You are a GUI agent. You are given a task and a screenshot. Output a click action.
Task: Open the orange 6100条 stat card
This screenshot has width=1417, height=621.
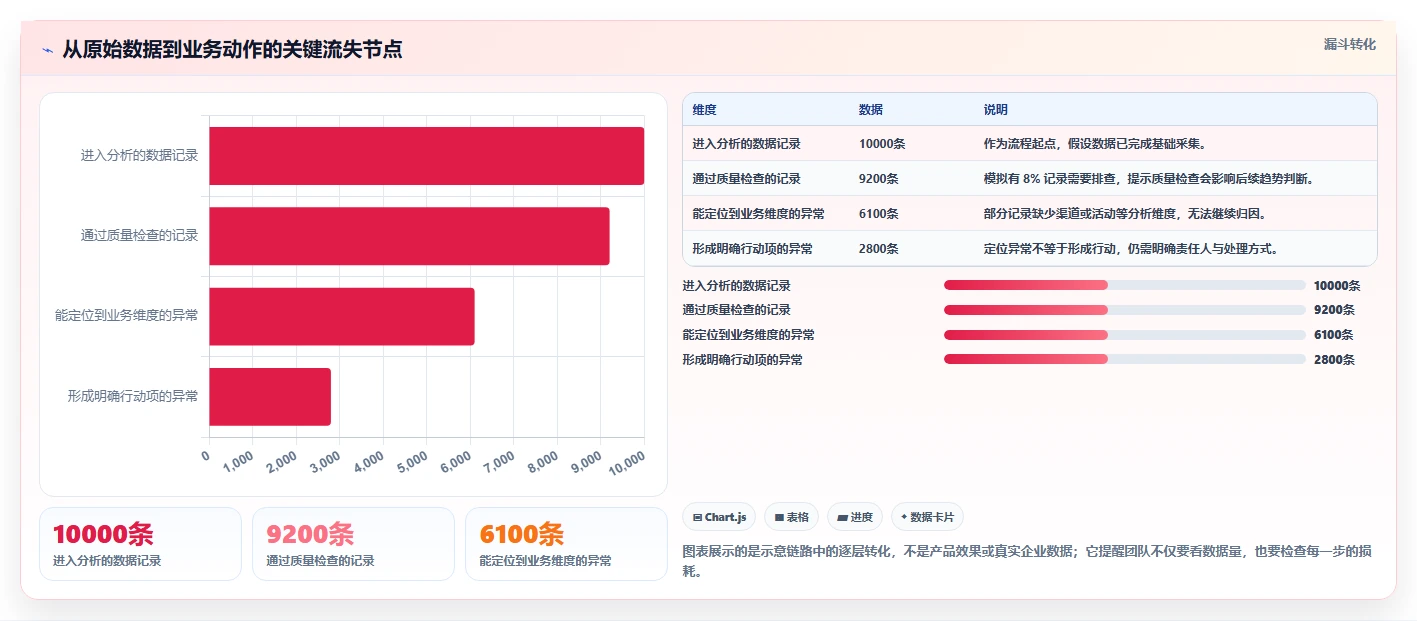(566, 544)
